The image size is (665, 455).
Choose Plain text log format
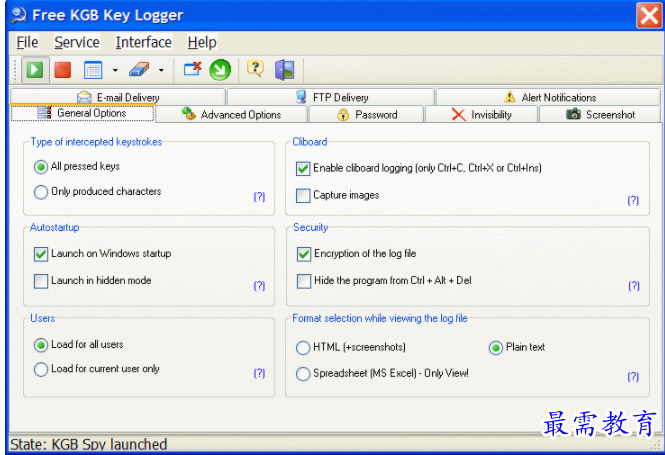tap(495, 348)
